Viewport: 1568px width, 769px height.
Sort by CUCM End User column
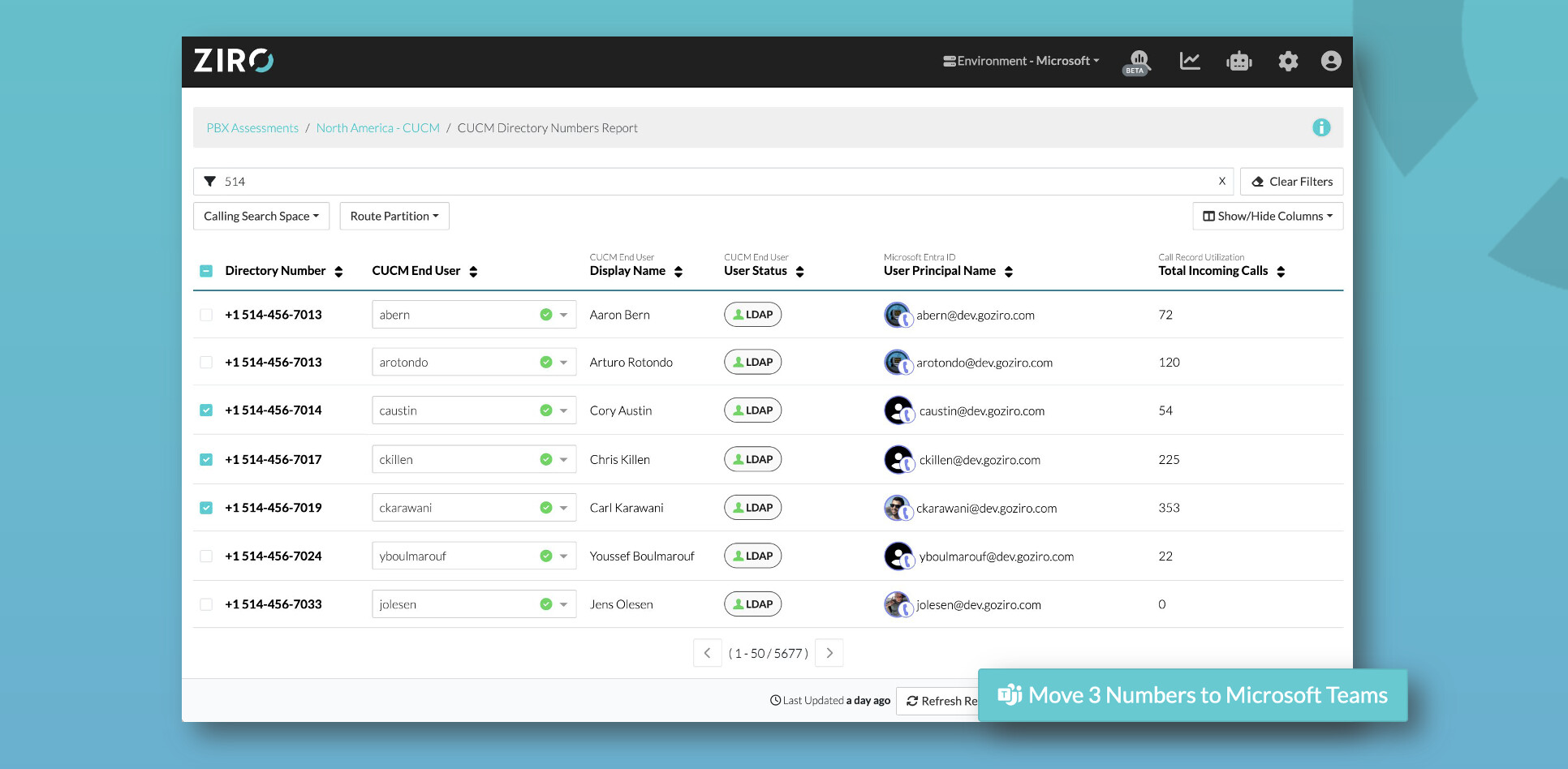473,272
